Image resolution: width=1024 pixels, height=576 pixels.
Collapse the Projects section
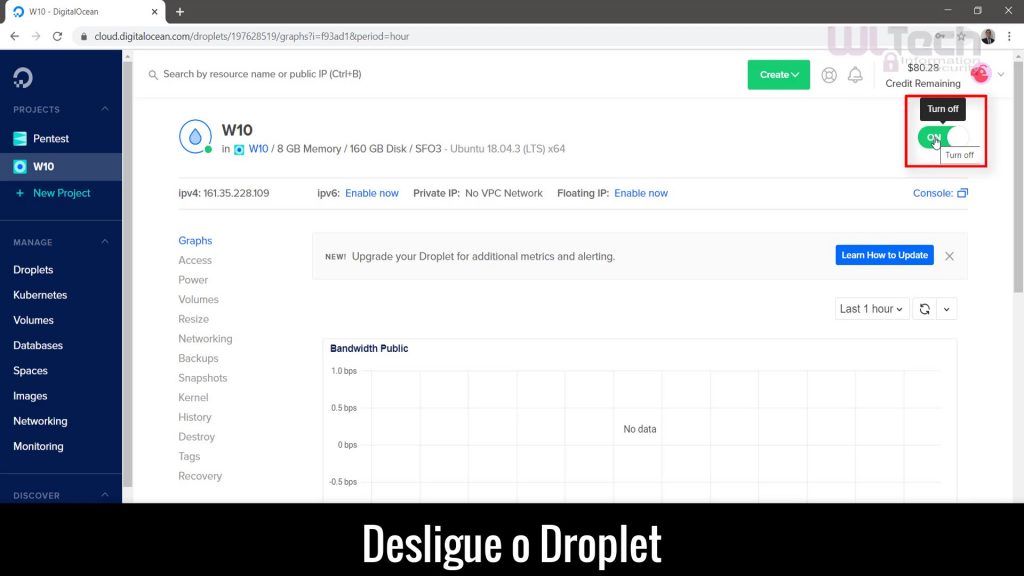coord(104,109)
